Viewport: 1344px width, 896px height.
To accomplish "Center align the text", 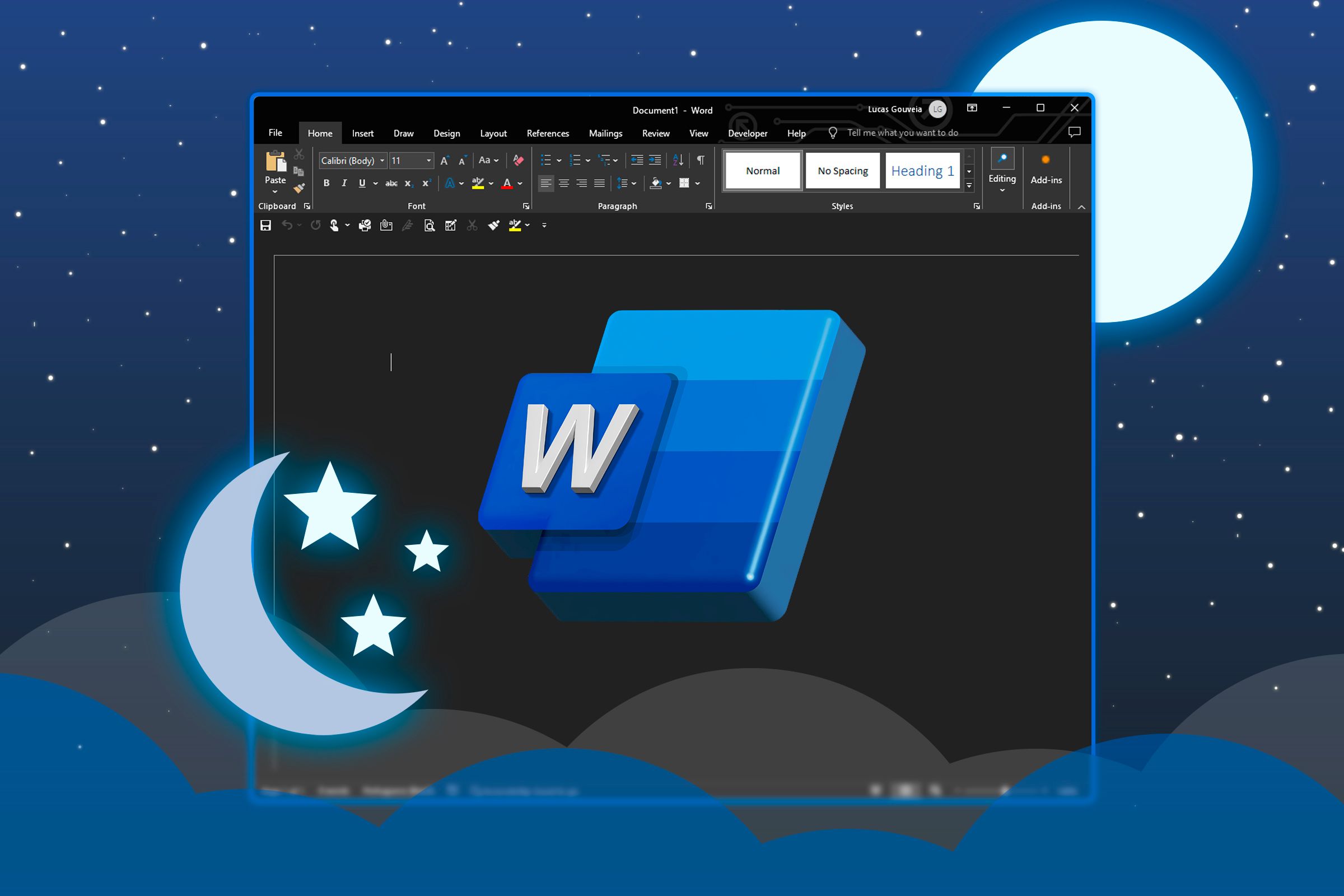I will [564, 184].
